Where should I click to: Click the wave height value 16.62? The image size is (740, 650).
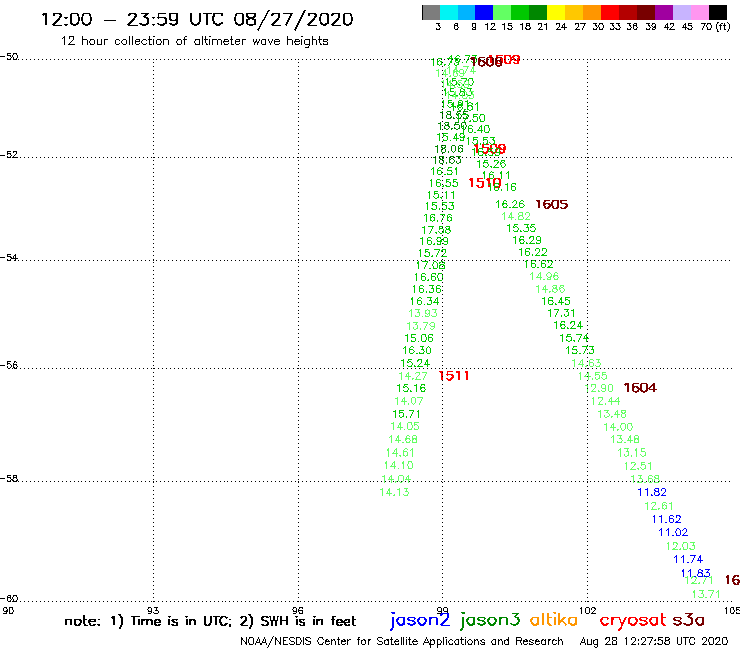538,264
